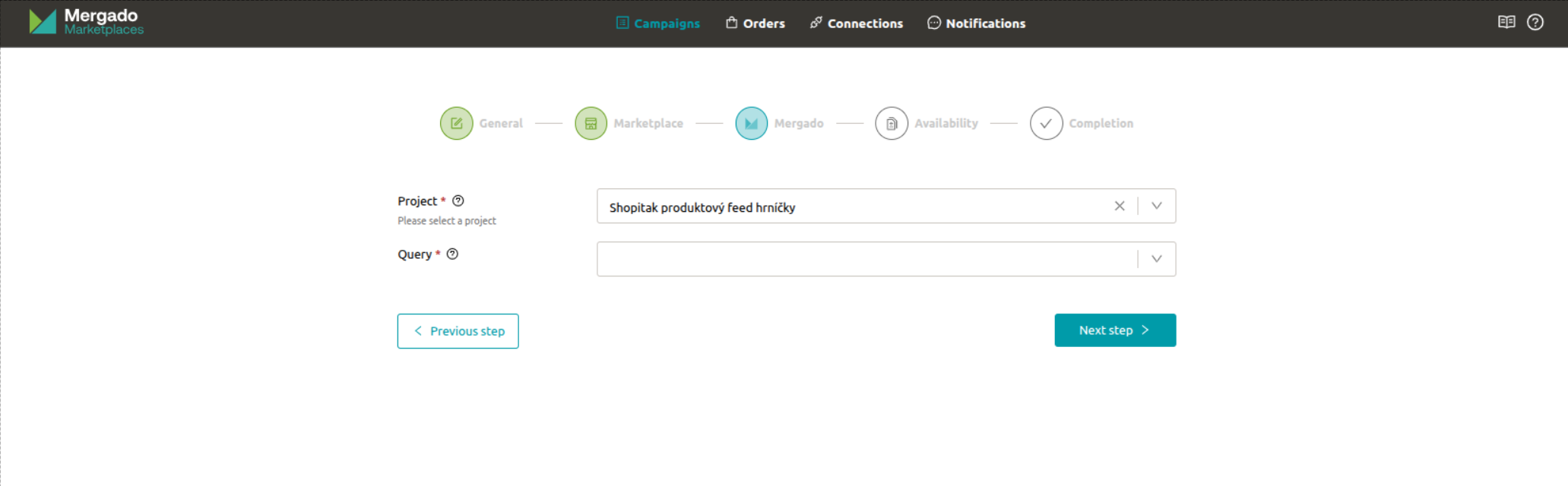1568x486 pixels.
Task: View Notifications in top navigation
Action: (976, 24)
